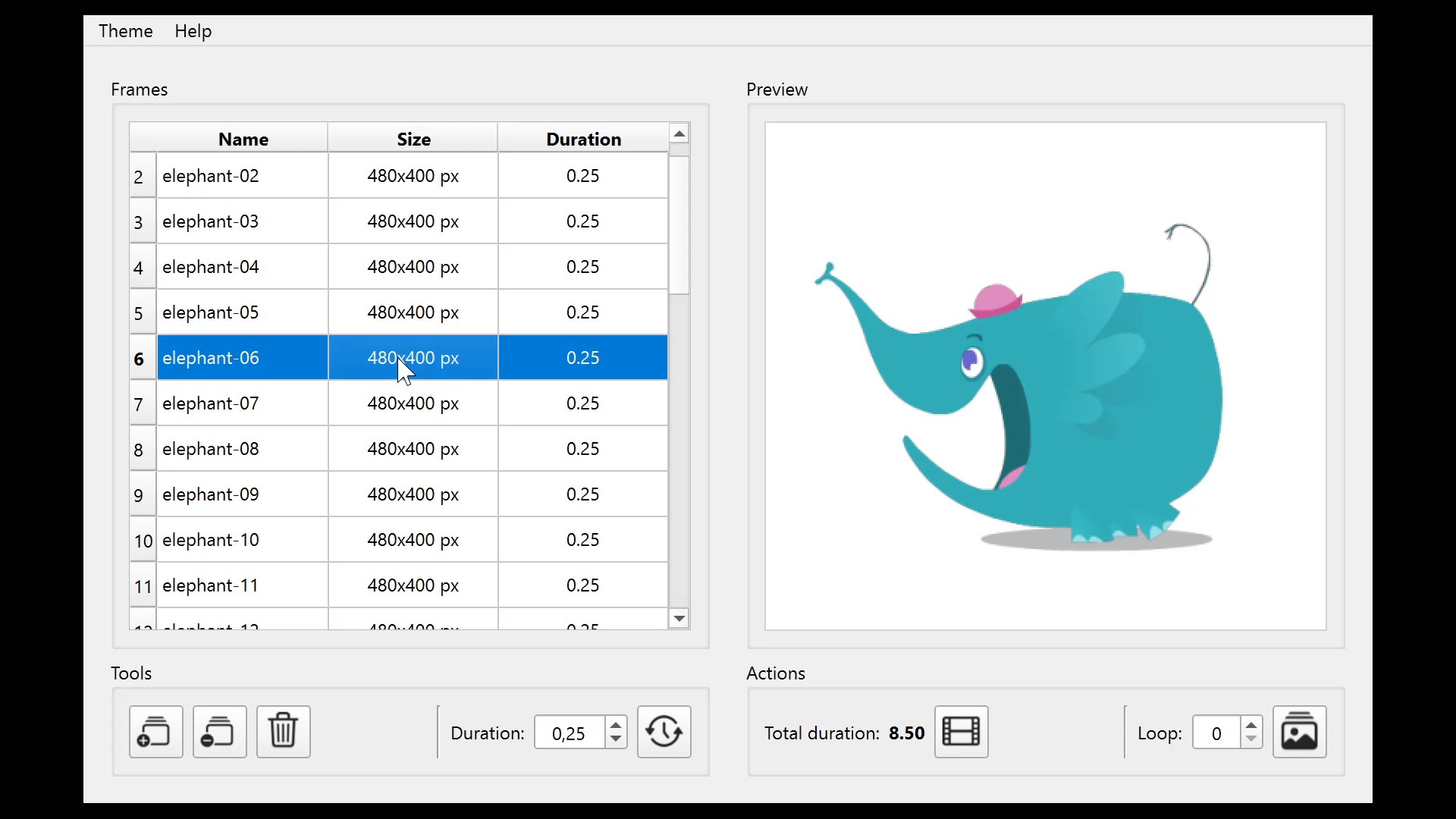Click the remove selected frame icon
The height and width of the screenshot is (819, 1456).
219,732
